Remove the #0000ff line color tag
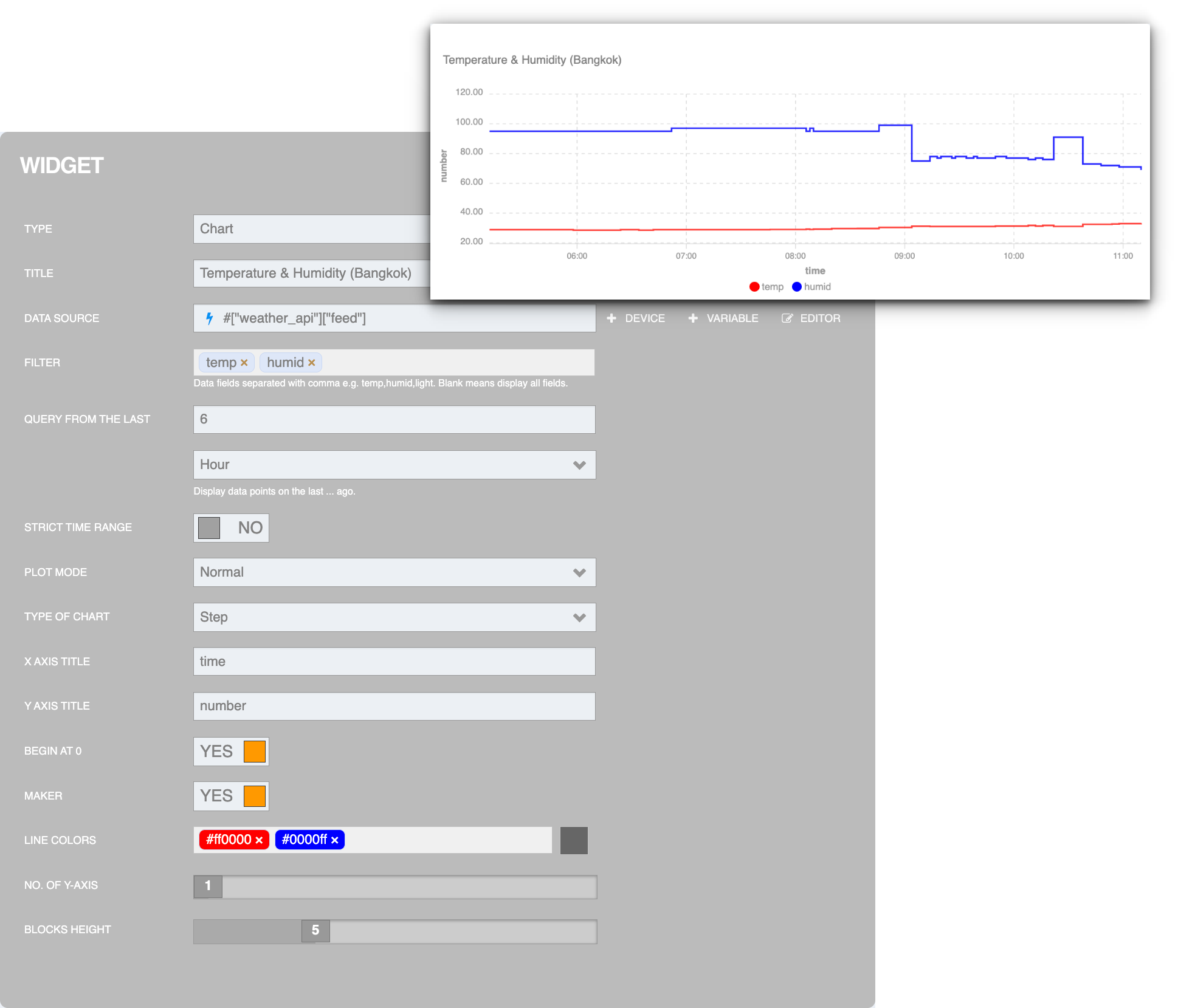The height and width of the screenshot is (1008, 1178). pyautogui.click(x=335, y=840)
